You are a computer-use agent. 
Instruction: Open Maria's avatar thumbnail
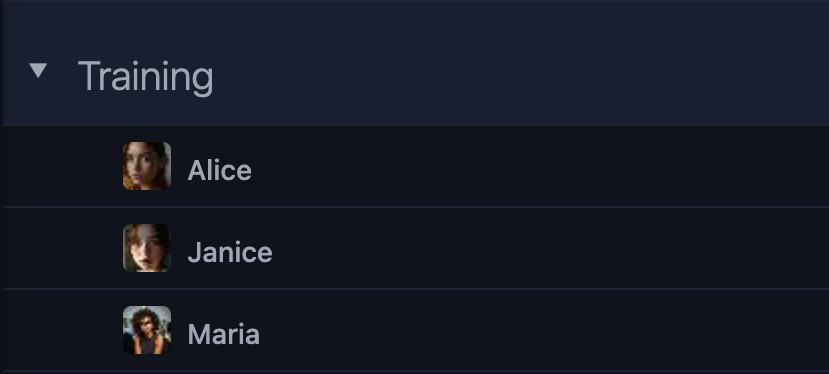[x=147, y=330]
